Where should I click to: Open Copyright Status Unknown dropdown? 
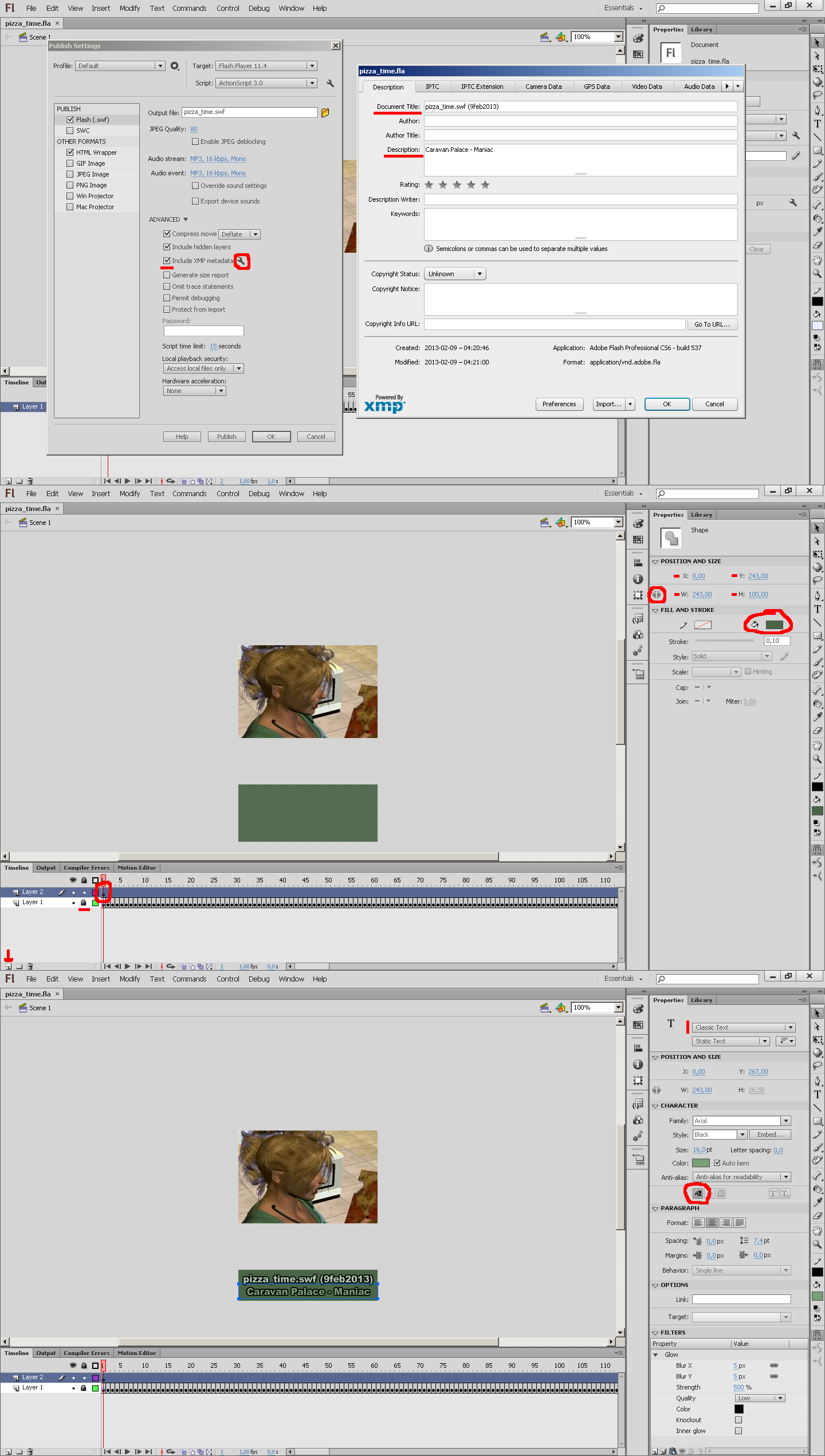point(455,274)
